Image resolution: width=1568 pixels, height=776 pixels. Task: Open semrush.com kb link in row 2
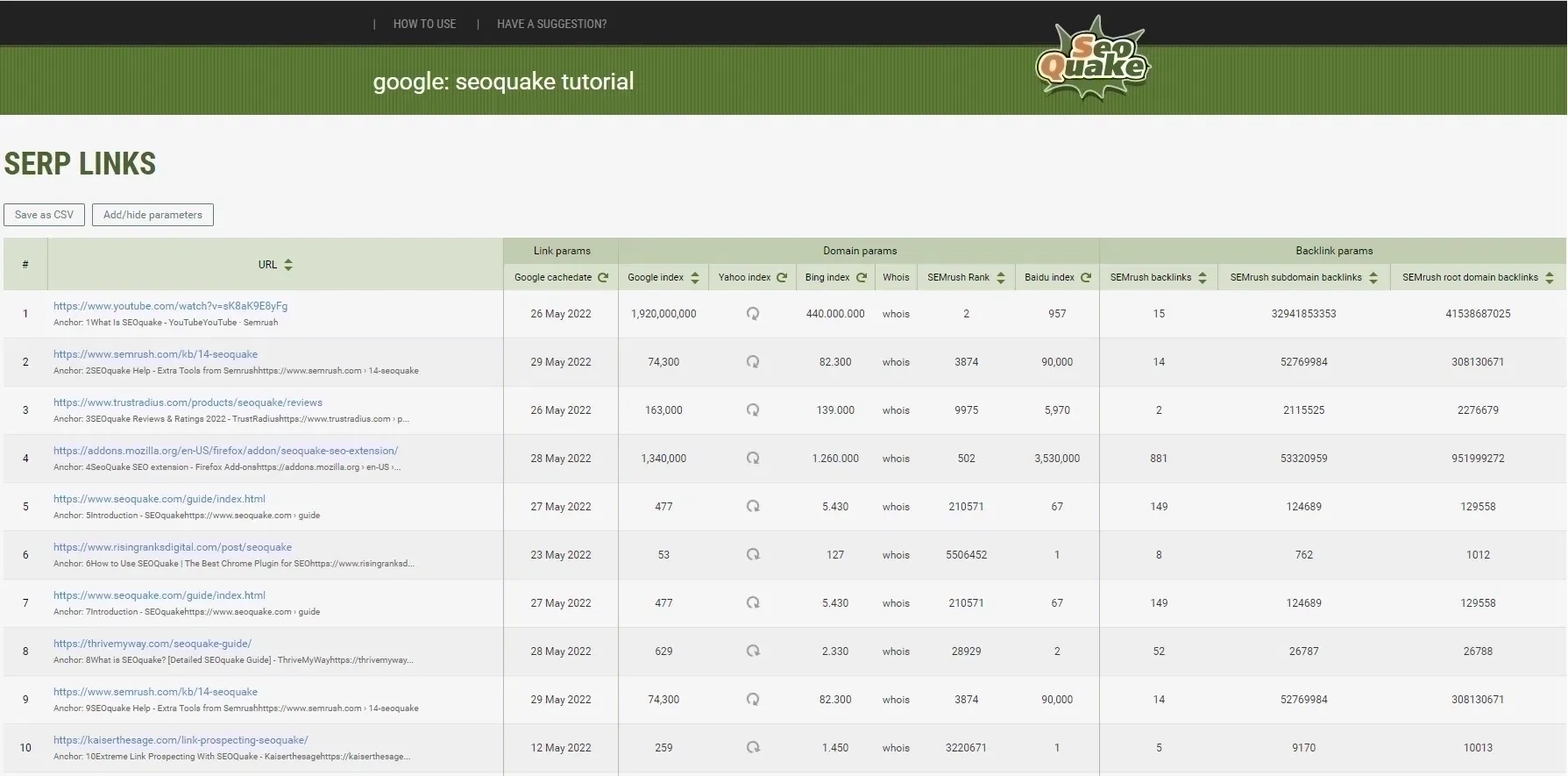pyautogui.click(x=155, y=354)
